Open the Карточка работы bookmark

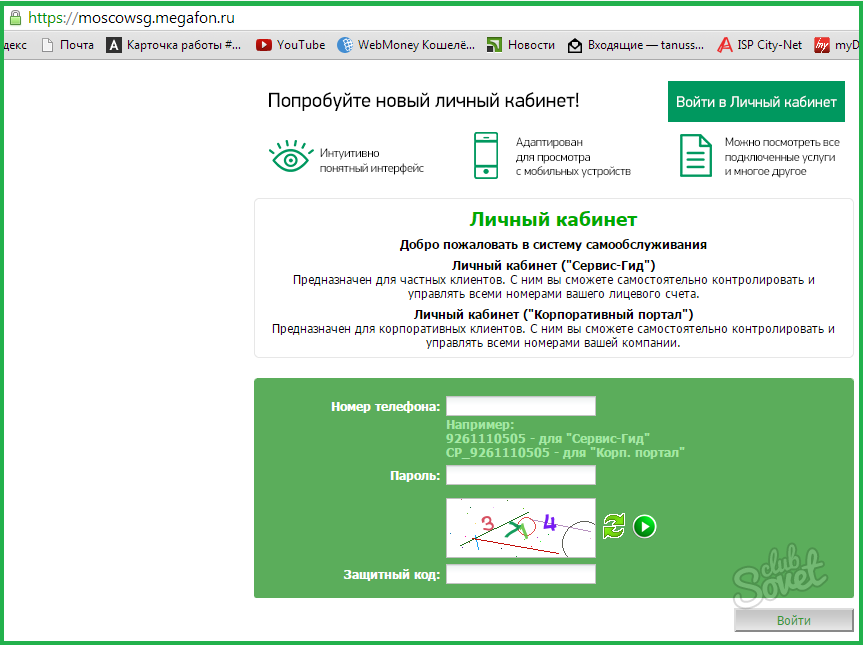(174, 45)
